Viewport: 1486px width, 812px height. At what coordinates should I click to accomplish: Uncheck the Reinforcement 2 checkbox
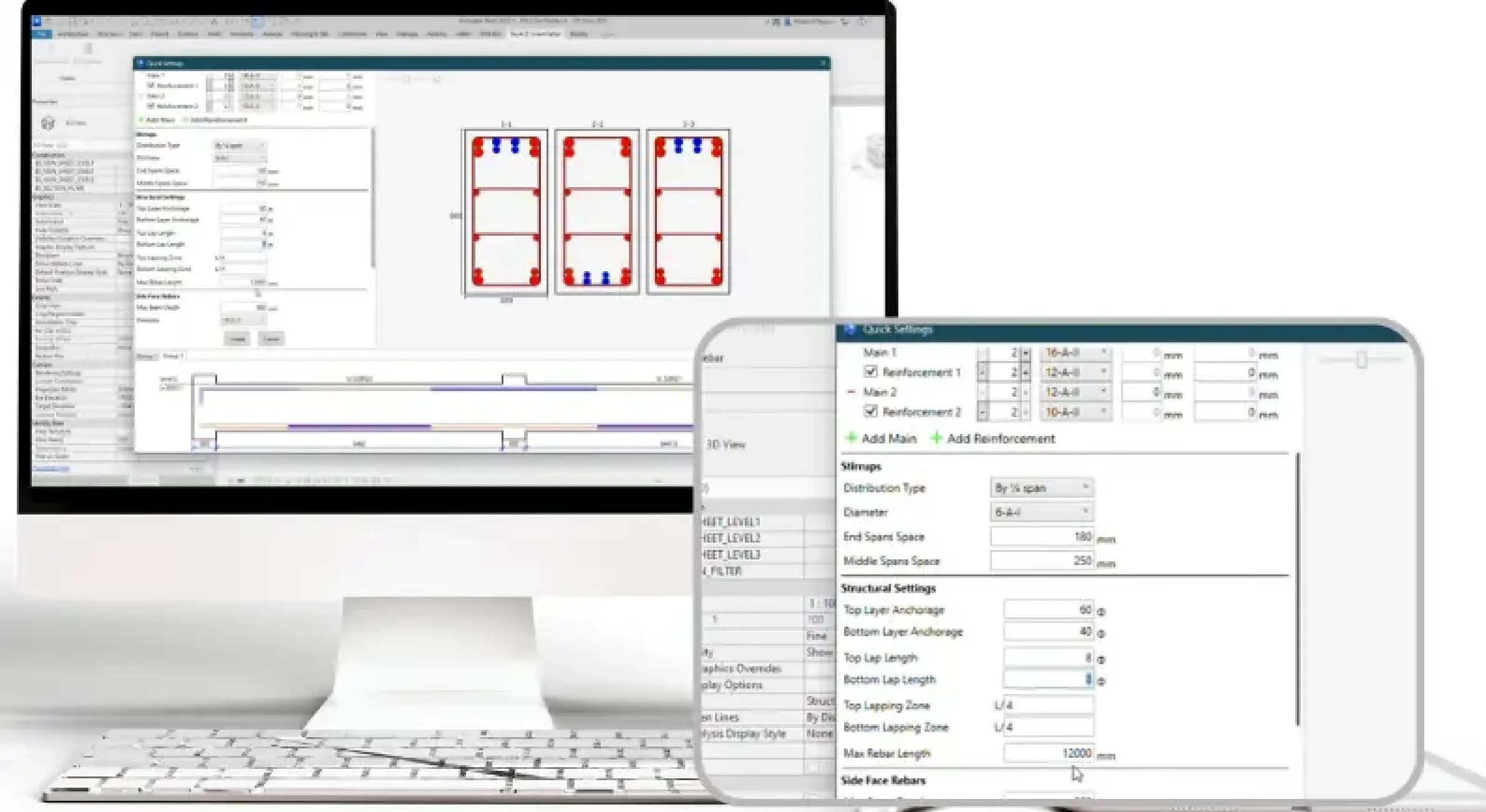click(x=871, y=411)
